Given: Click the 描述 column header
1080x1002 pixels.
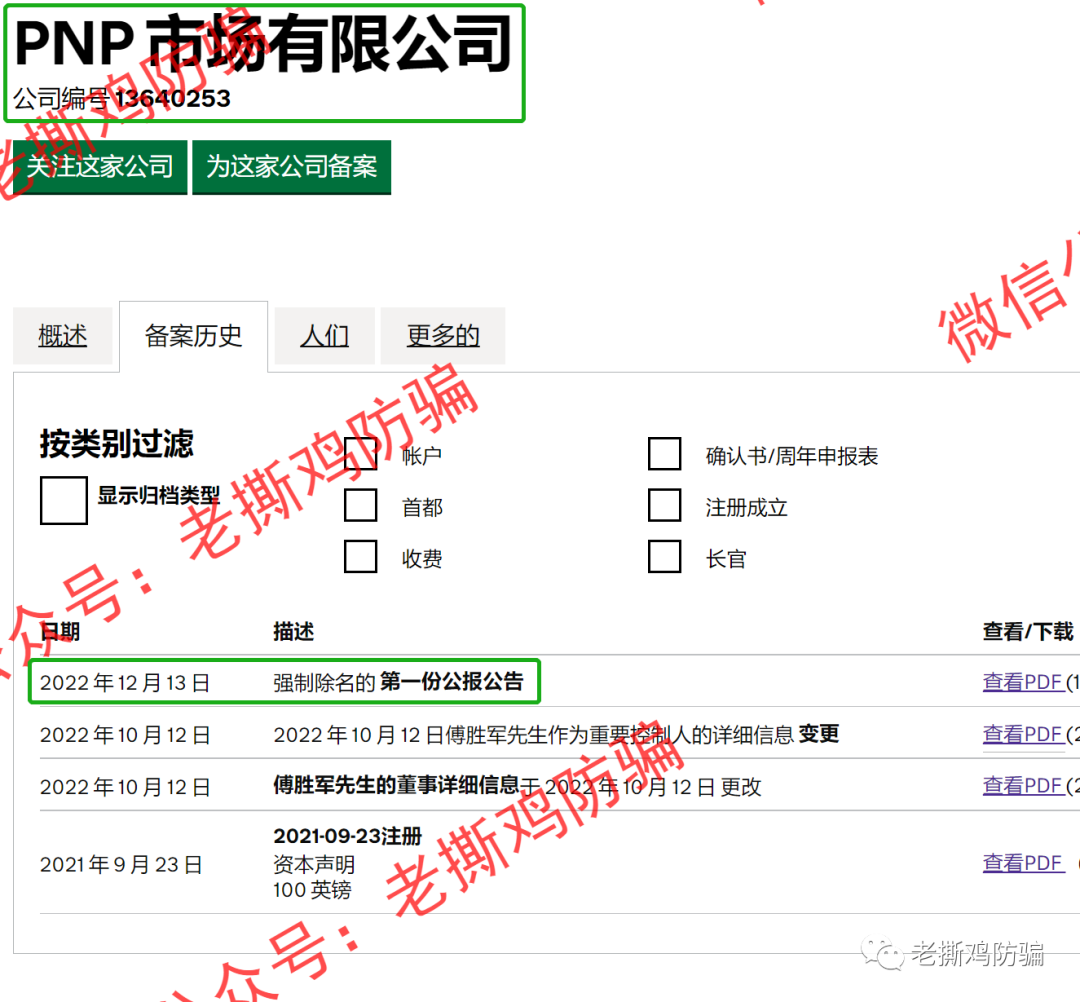Looking at the screenshot, I should click(x=293, y=632).
